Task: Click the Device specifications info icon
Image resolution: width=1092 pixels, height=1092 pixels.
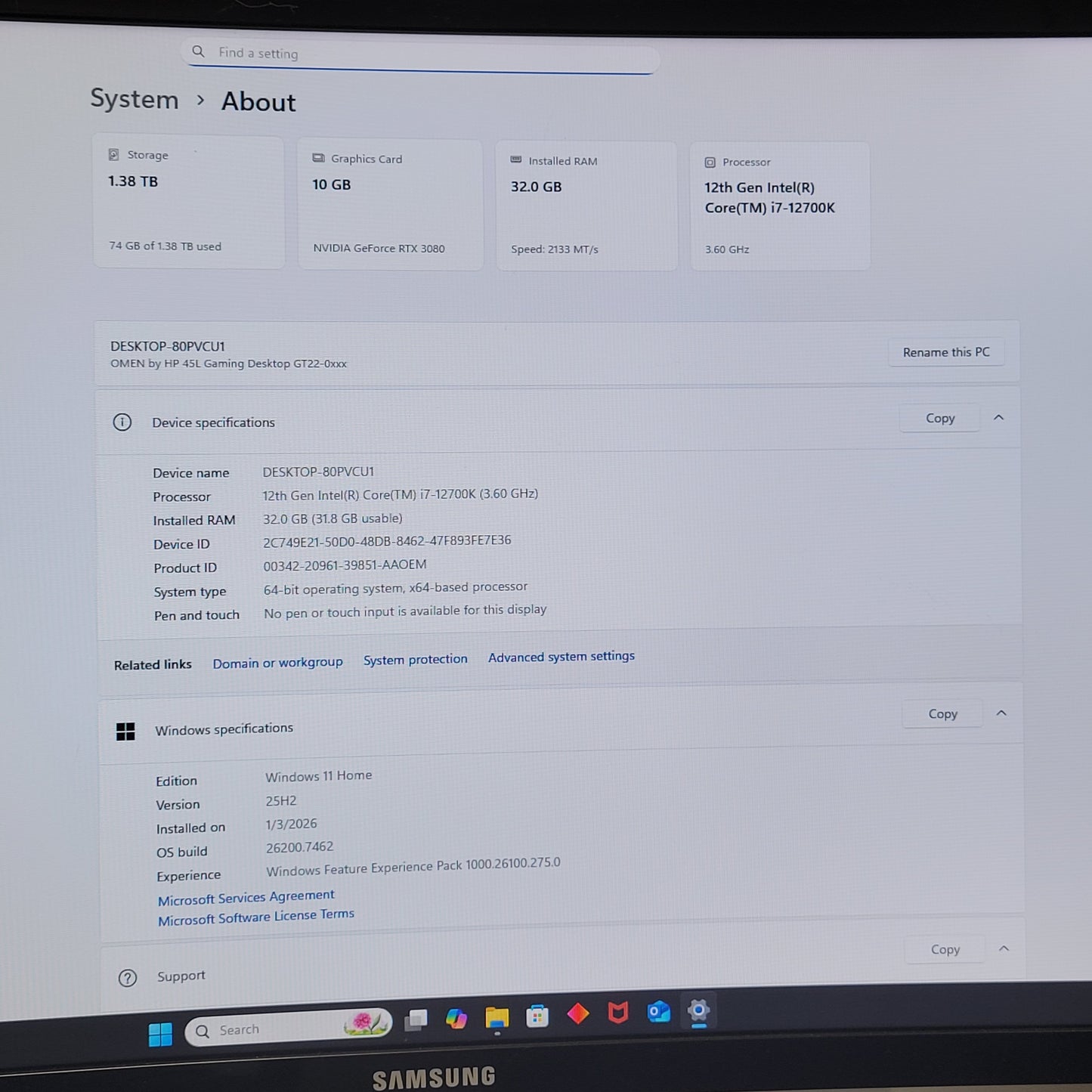Action: click(x=122, y=422)
